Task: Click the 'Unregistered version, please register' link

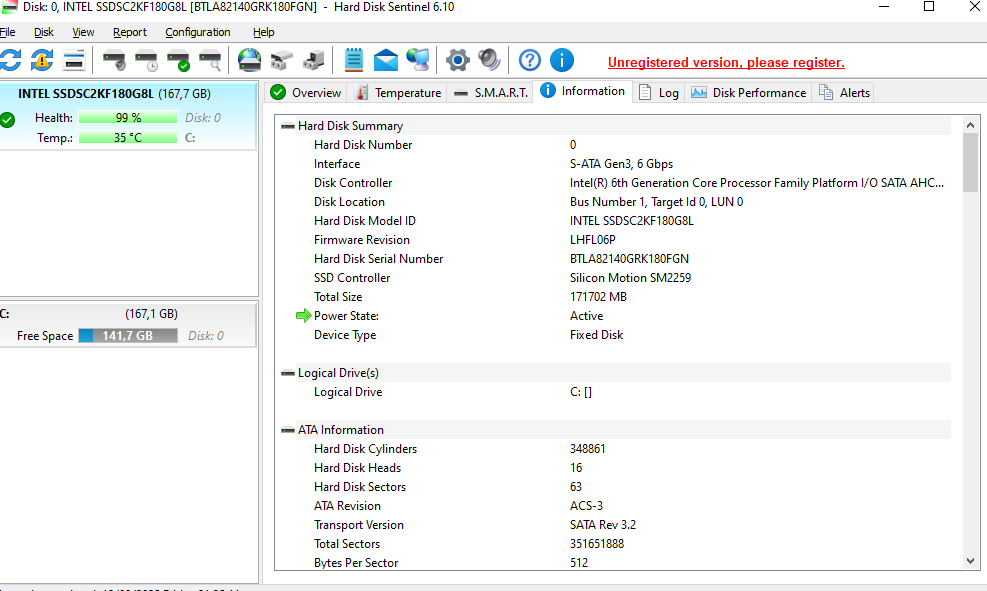Action: click(726, 62)
